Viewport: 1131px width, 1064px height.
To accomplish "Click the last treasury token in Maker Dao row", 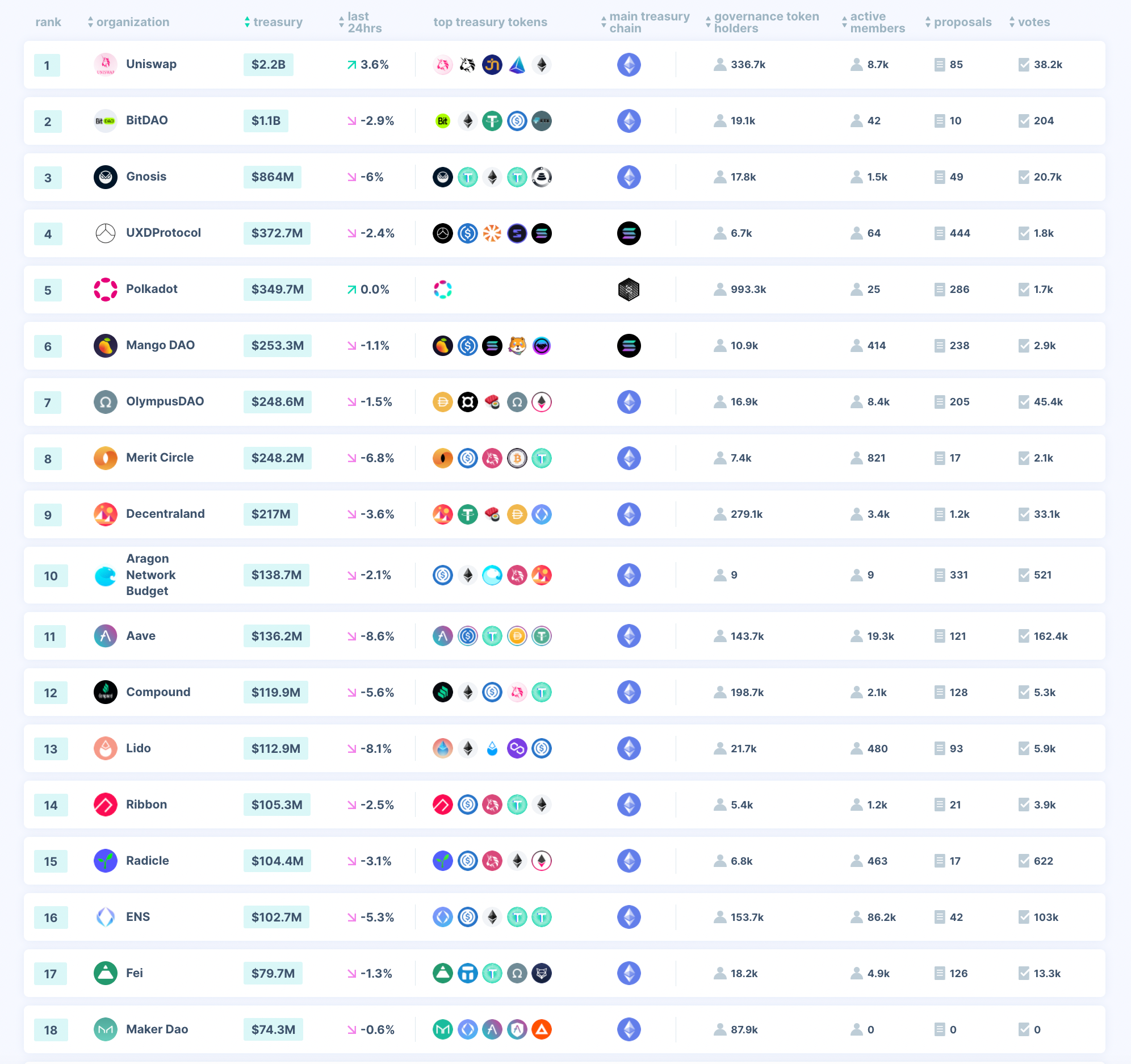I will 542,1030.
